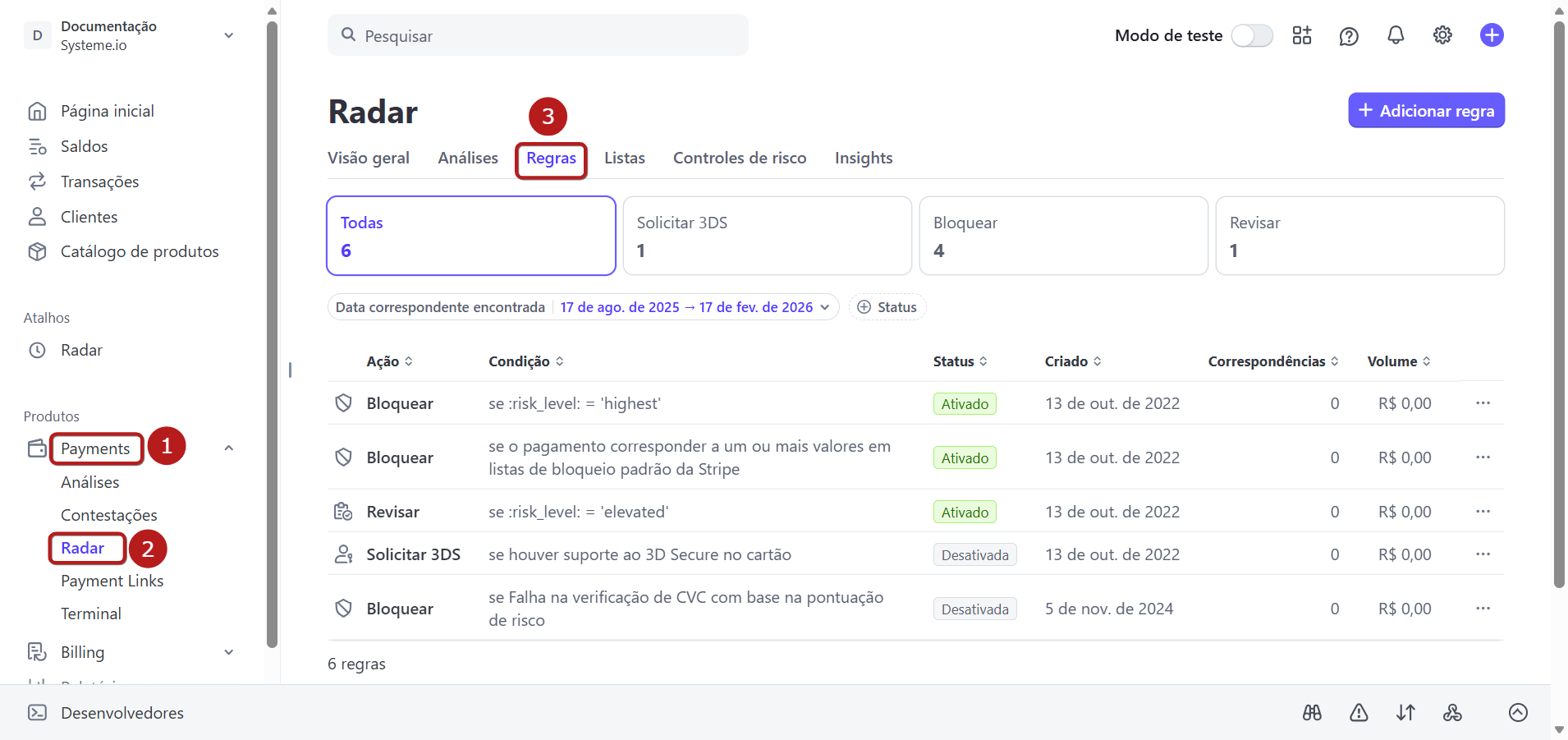Screen dimensions: 1568x740
Task: Open the apps grid icon
Action: pos(1302,35)
